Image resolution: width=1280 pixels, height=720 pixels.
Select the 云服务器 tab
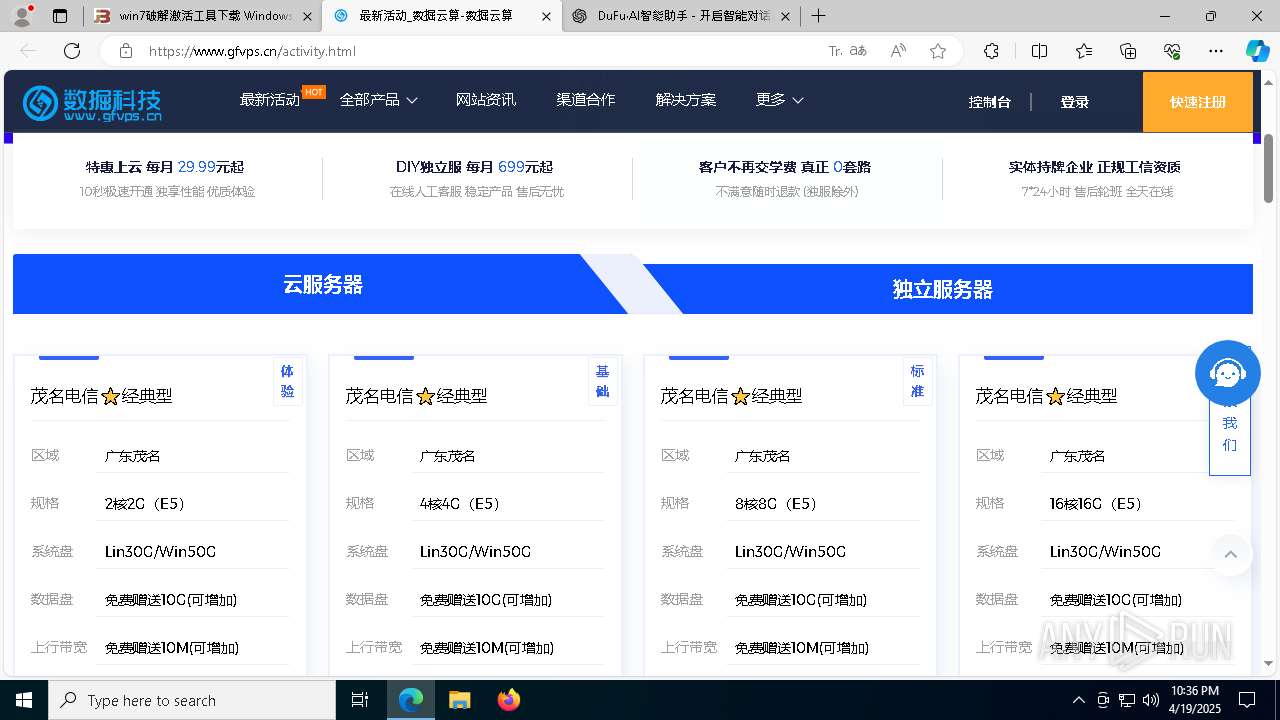pyautogui.click(x=323, y=284)
